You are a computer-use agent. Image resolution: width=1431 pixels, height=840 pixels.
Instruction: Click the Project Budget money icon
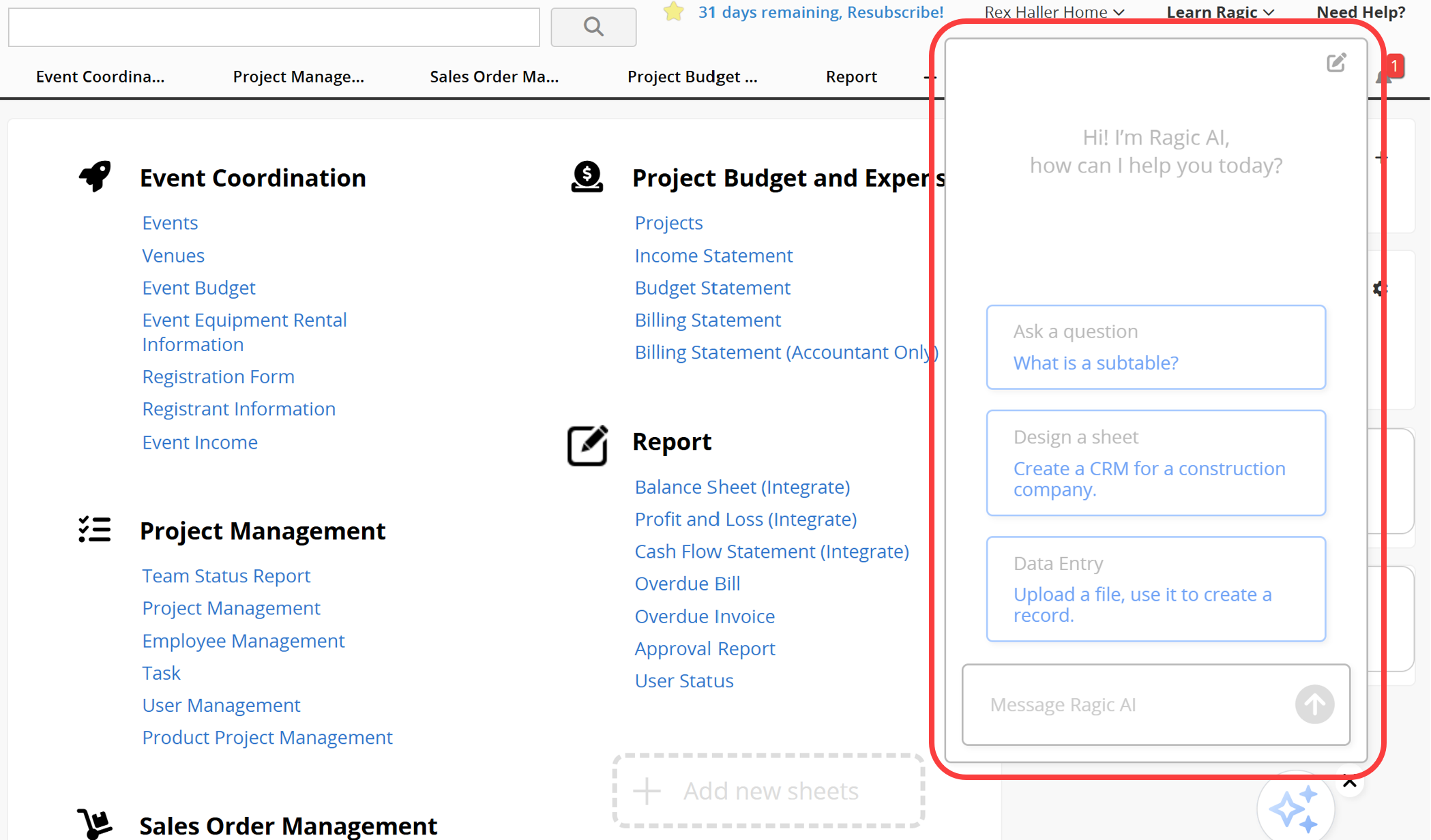(x=587, y=177)
